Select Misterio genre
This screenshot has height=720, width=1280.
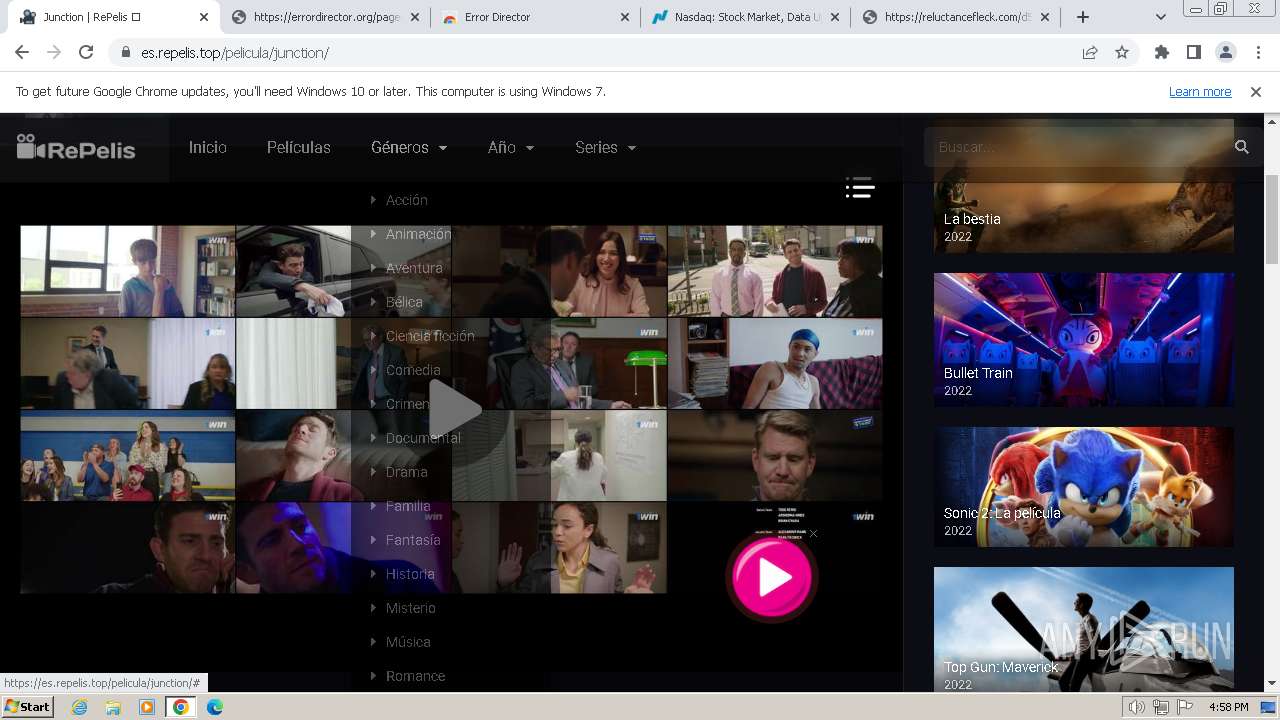click(411, 608)
